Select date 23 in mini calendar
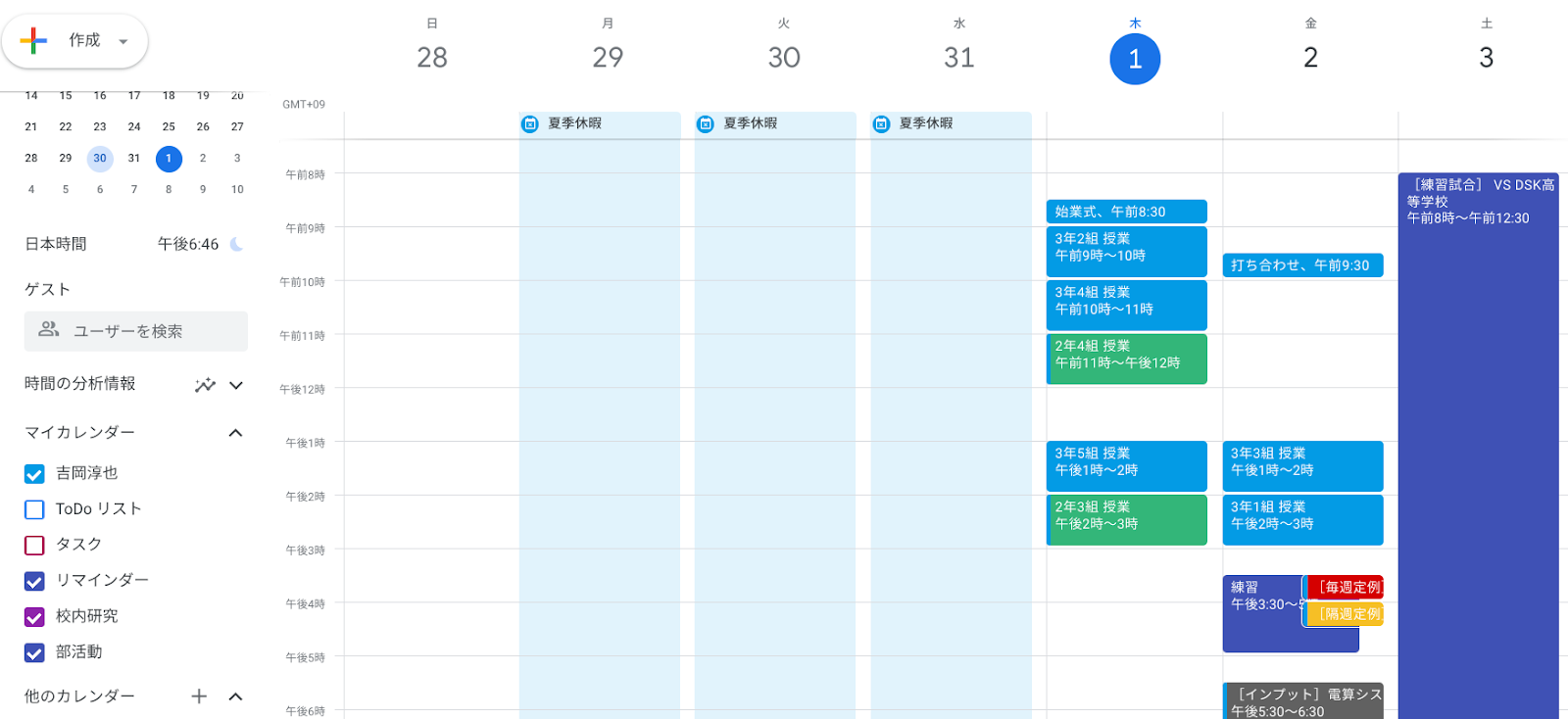This screenshot has height=719, width=1568. coord(100,126)
